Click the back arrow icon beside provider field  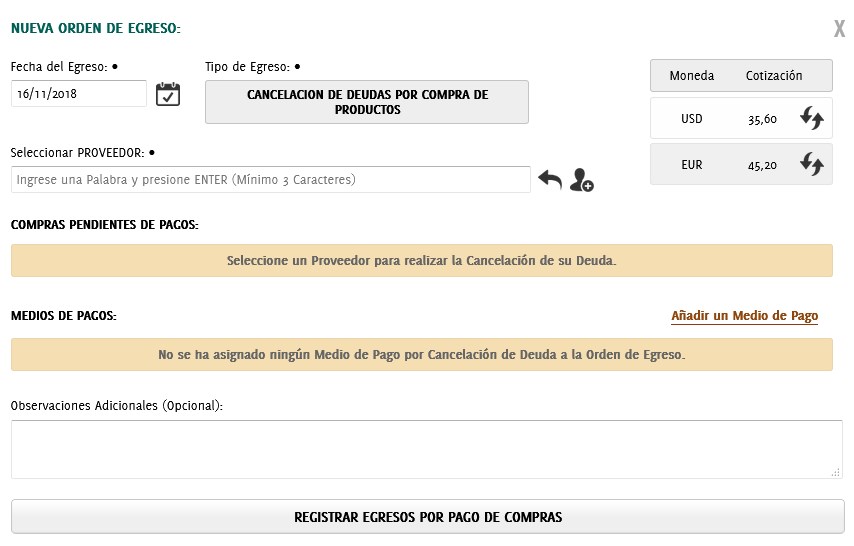click(x=550, y=180)
